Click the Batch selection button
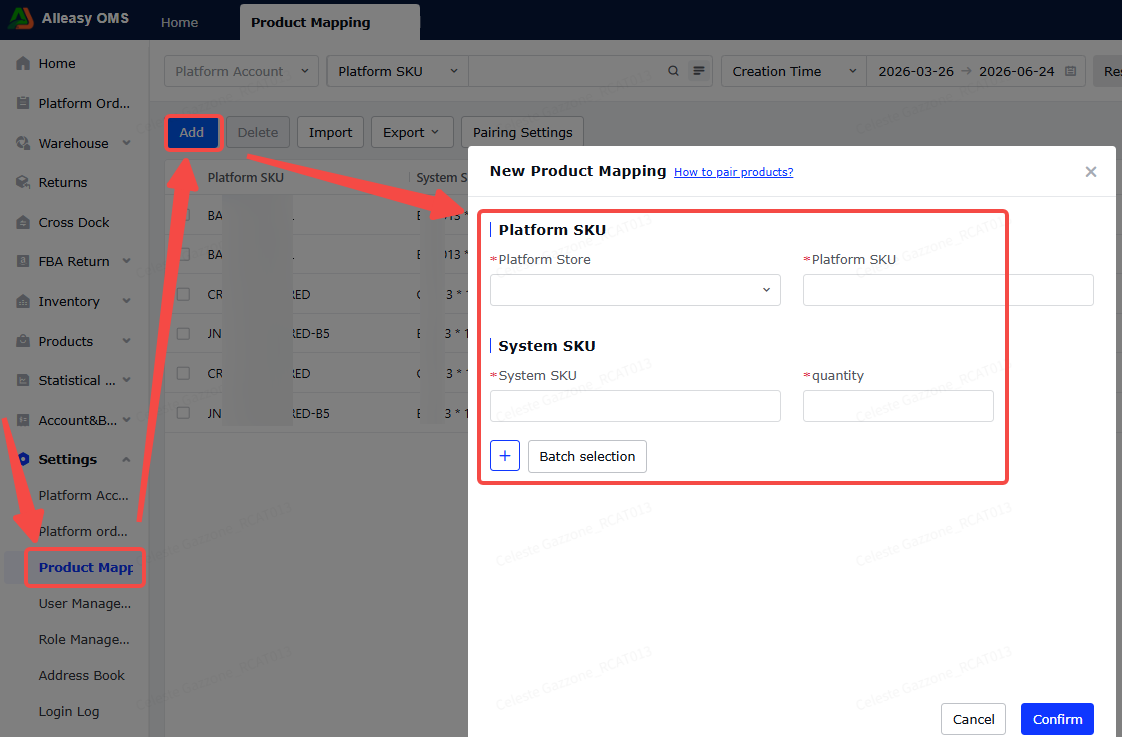This screenshot has height=737, width=1122. 587,457
